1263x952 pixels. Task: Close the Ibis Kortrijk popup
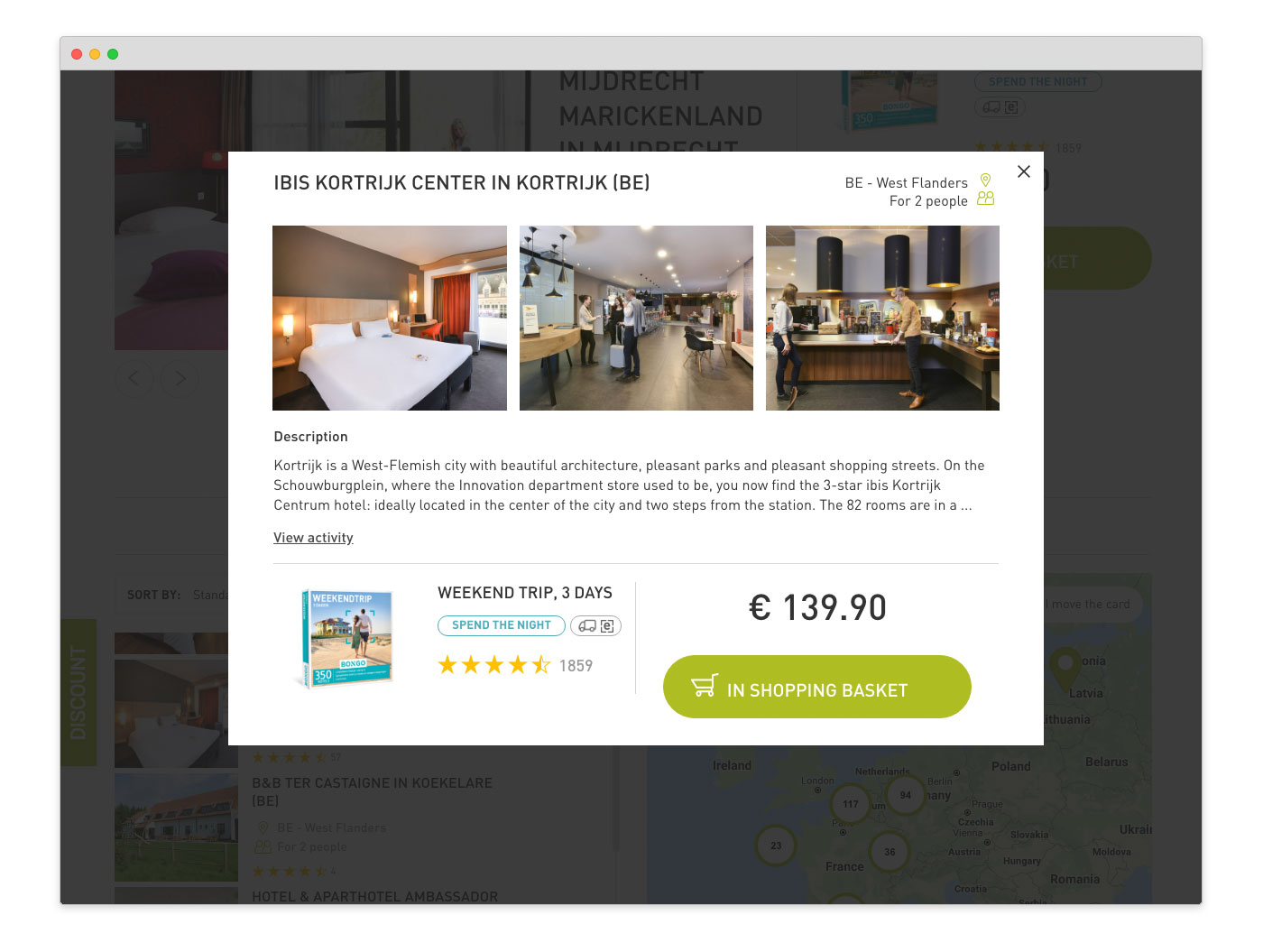pyautogui.click(x=1023, y=171)
